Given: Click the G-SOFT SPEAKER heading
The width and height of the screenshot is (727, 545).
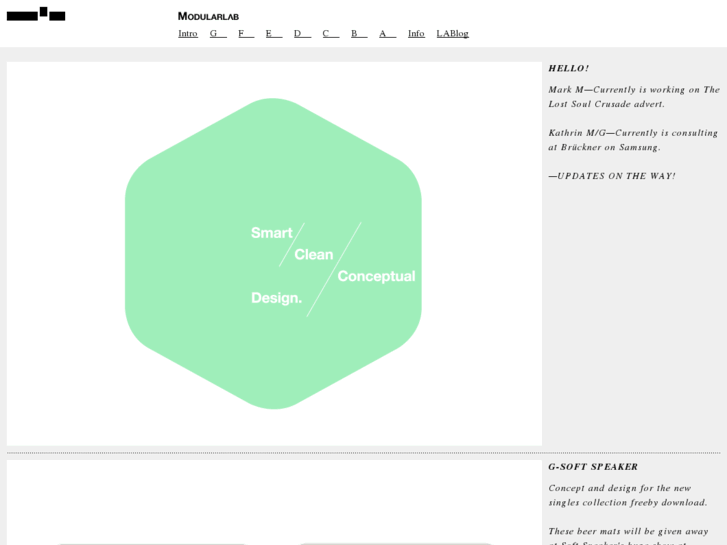Looking at the screenshot, I should coord(593,466).
